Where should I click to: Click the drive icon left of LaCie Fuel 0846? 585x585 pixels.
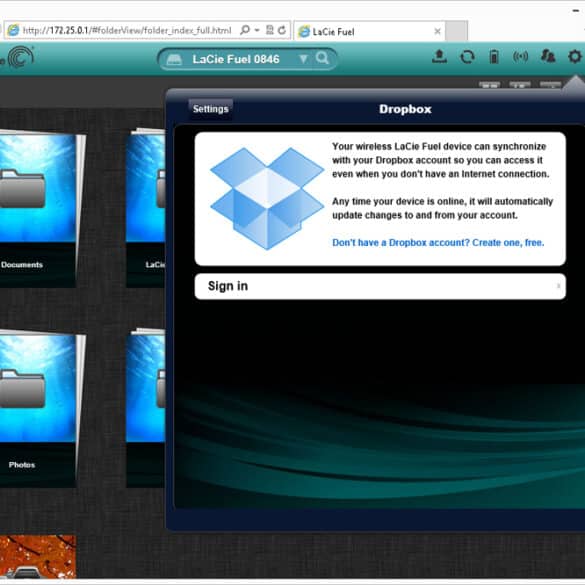pyautogui.click(x=174, y=60)
